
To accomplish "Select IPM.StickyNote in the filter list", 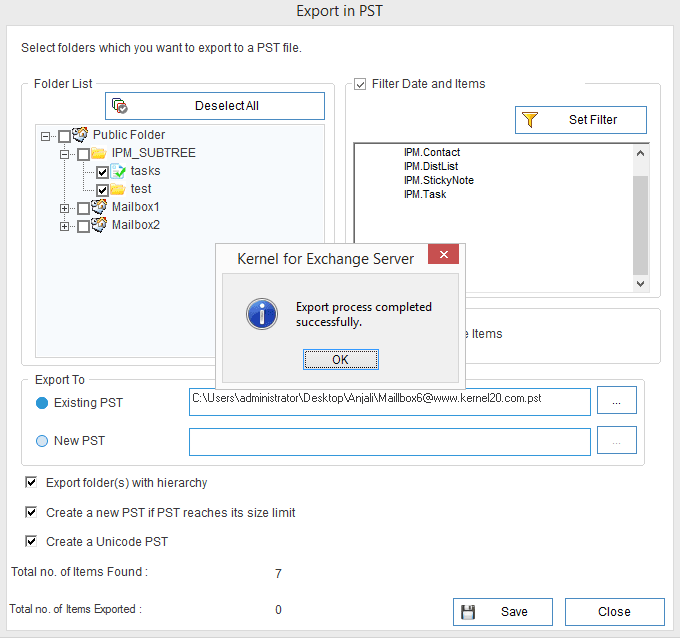I will pyautogui.click(x=438, y=180).
